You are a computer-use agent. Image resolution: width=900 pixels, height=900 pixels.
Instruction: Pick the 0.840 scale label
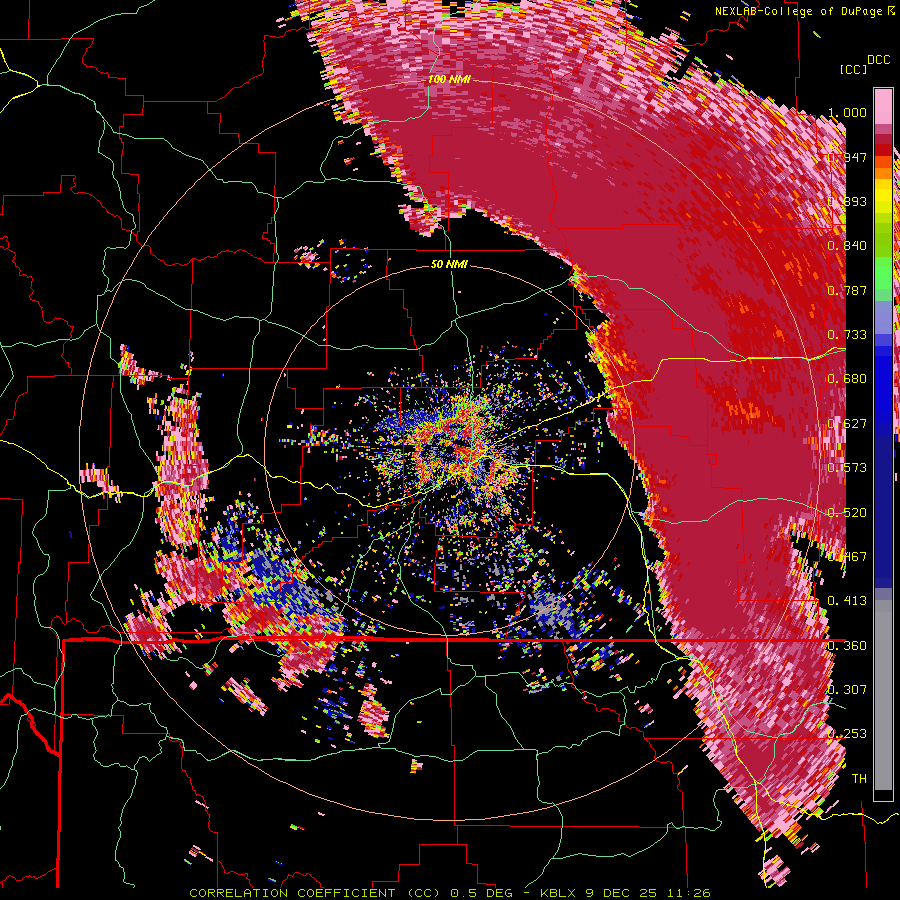[847, 245]
